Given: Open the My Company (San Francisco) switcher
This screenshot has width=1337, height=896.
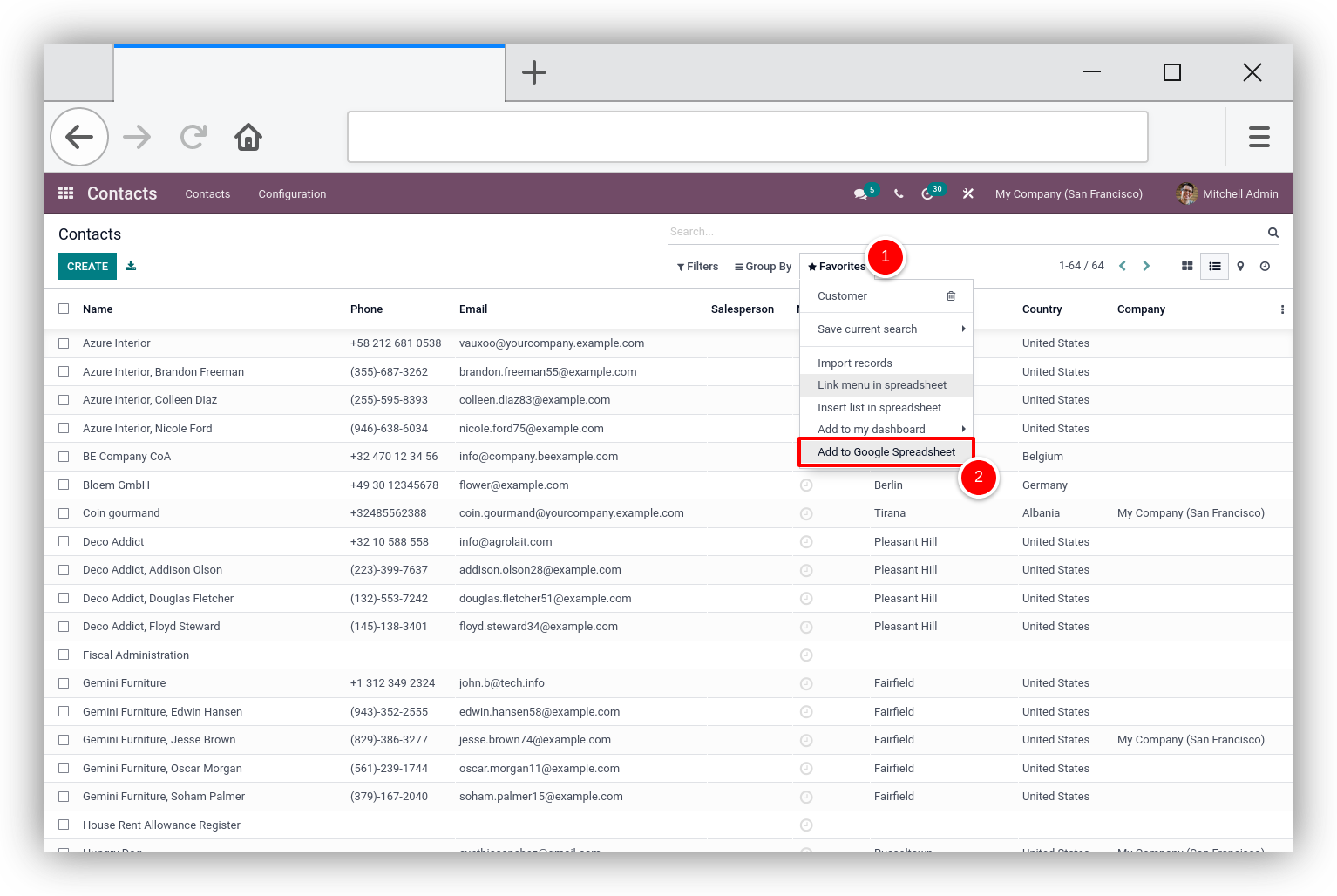Looking at the screenshot, I should tap(1069, 194).
